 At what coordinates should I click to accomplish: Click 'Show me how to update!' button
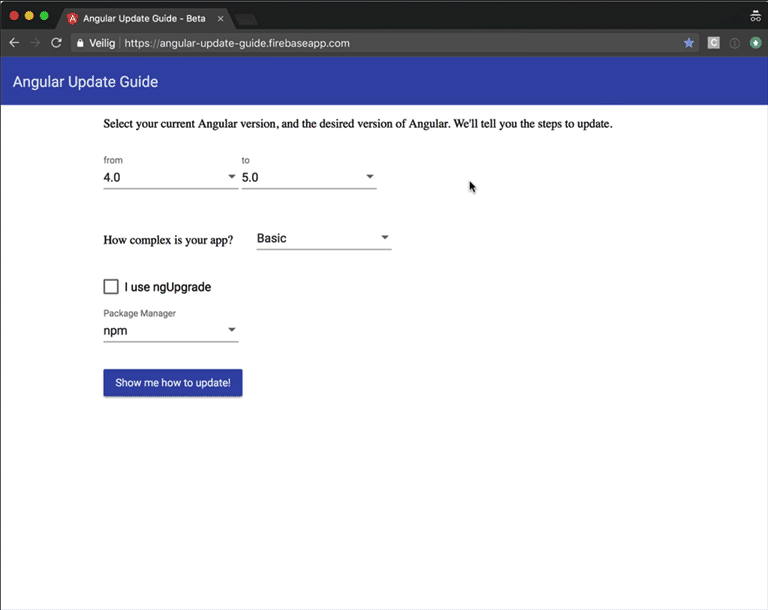[x=173, y=383]
